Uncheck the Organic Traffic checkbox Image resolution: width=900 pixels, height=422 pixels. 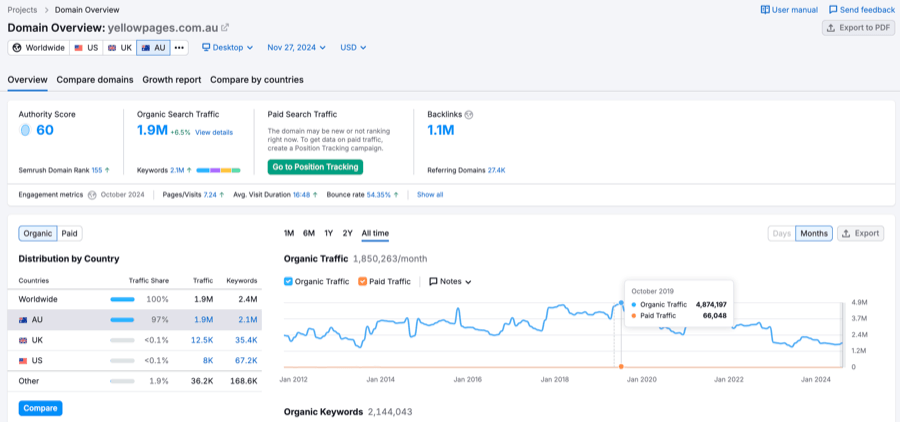click(290, 282)
